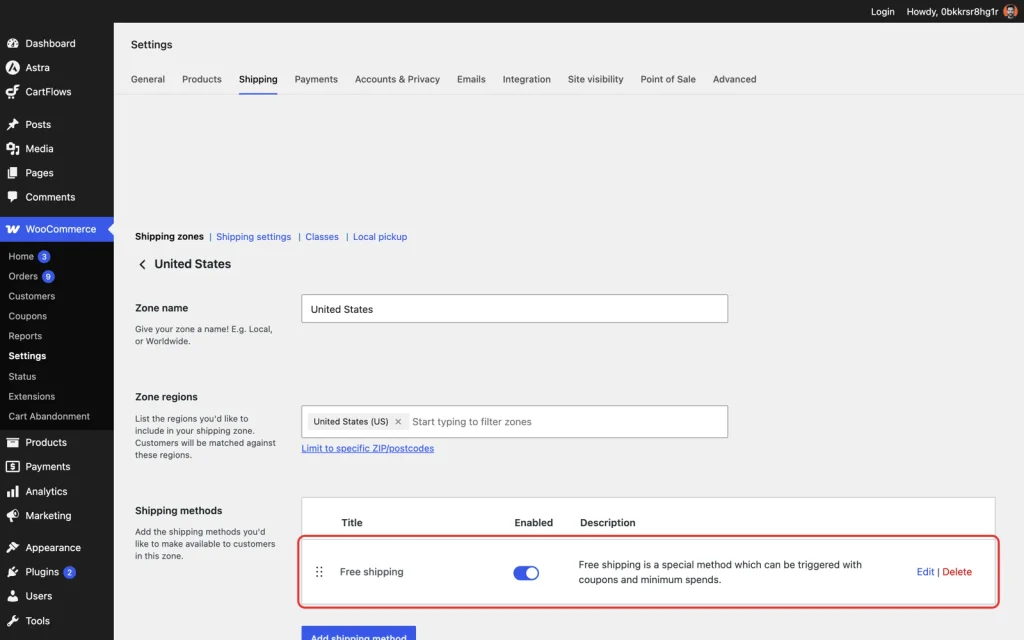Grab the Free shipping drag handle
This screenshot has height=640, width=1024.
pyautogui.click(x=319, y=572)
